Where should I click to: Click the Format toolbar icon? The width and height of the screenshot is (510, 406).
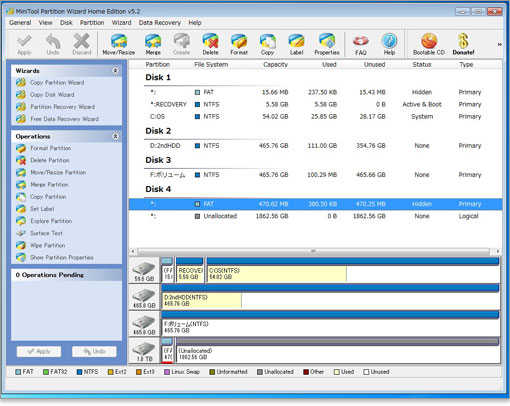tap(239, 44)
